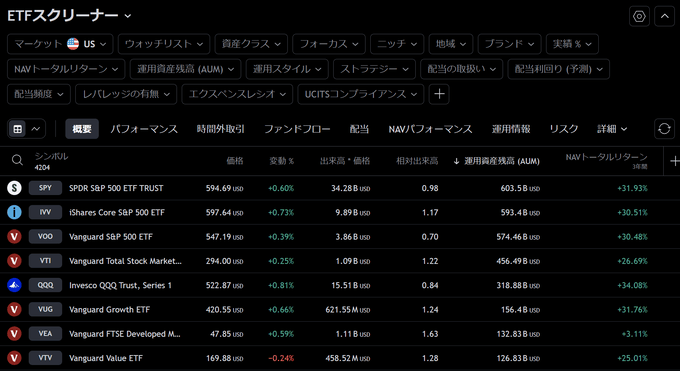The height and width of the screenshot is (371, 680).
Task: Open the エクスペンスレシオ filter dropdown
Action: pyautogui.click(x=237, y=94)
